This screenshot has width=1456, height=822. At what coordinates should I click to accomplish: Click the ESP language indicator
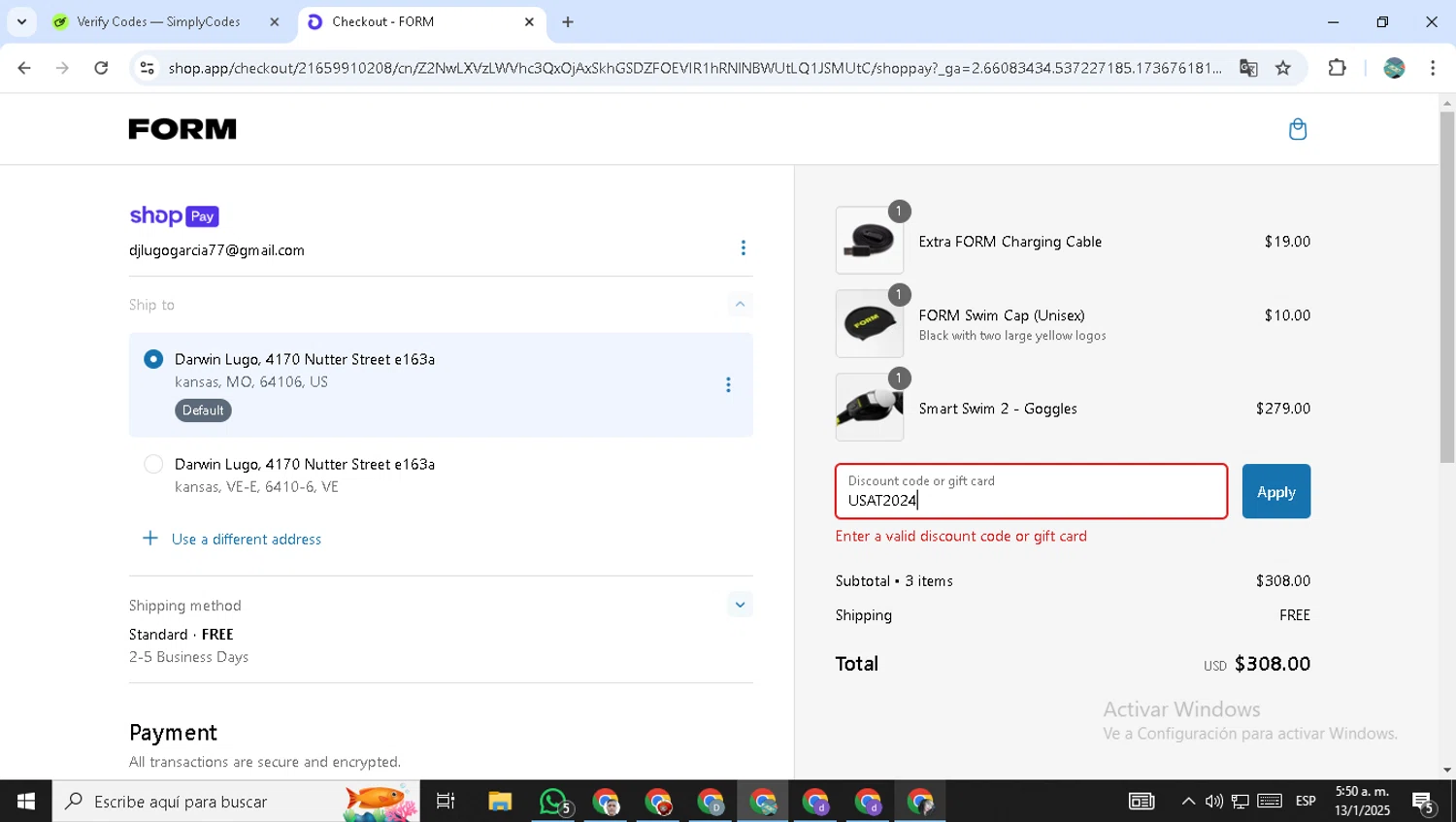(x=1306, y=802)
